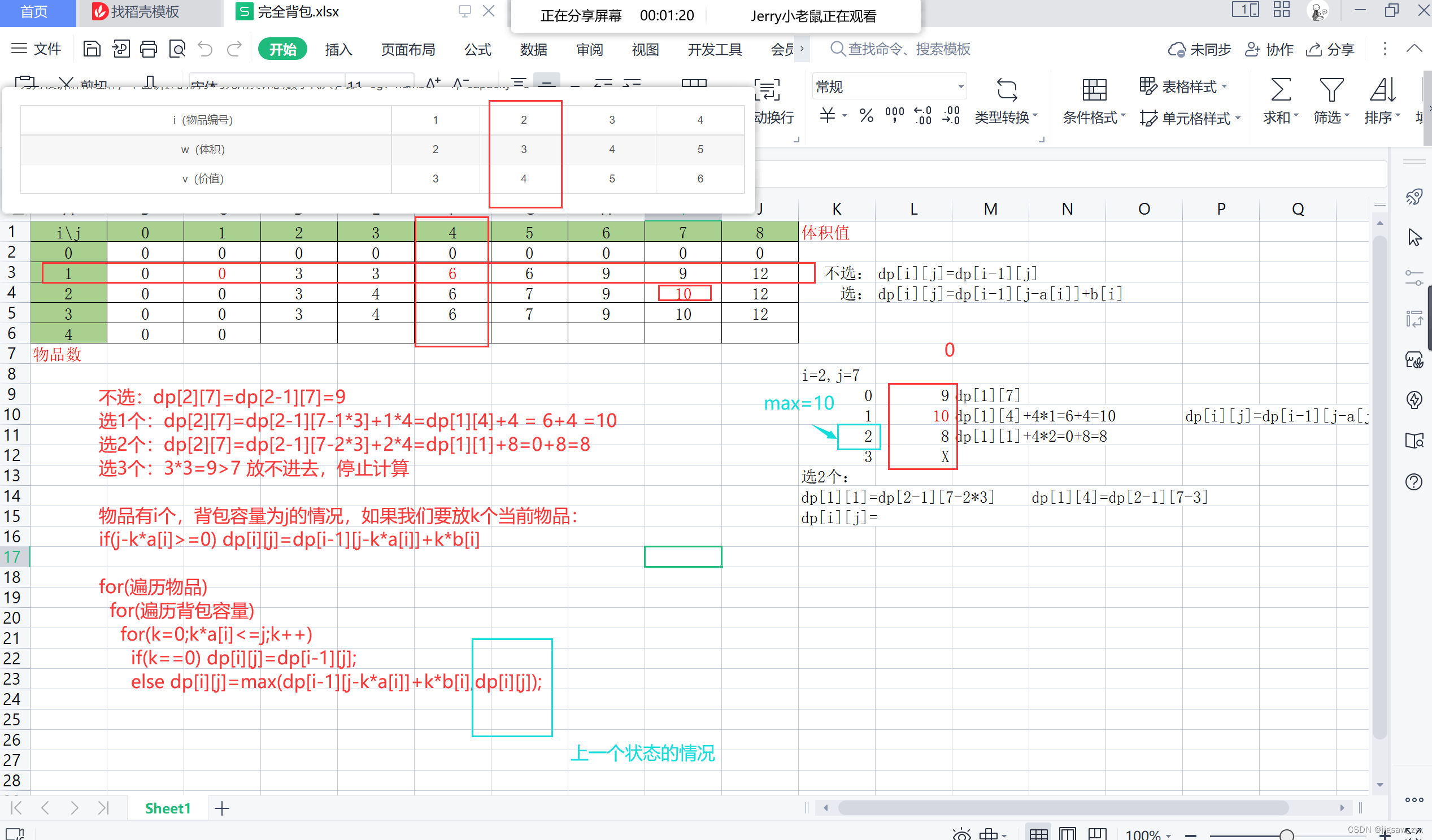Collapse the ribbon with the top-right chevron

1414,49
